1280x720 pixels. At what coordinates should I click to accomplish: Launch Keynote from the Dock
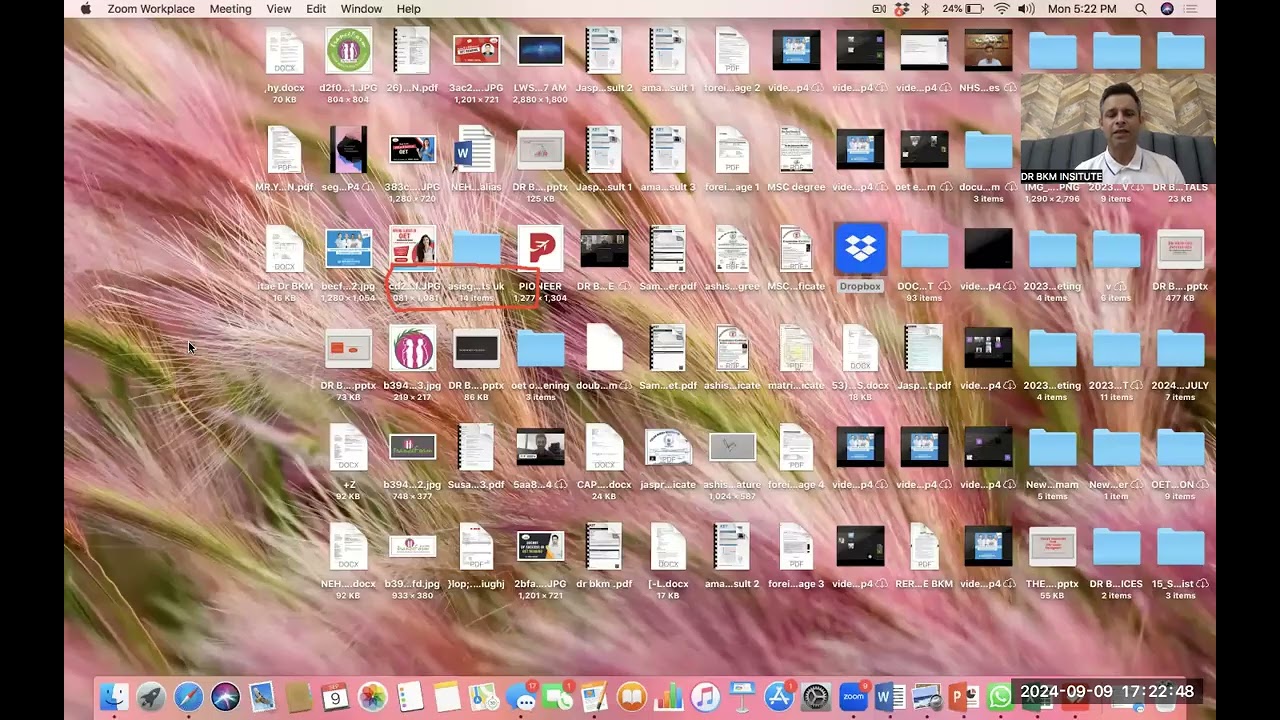742,697
